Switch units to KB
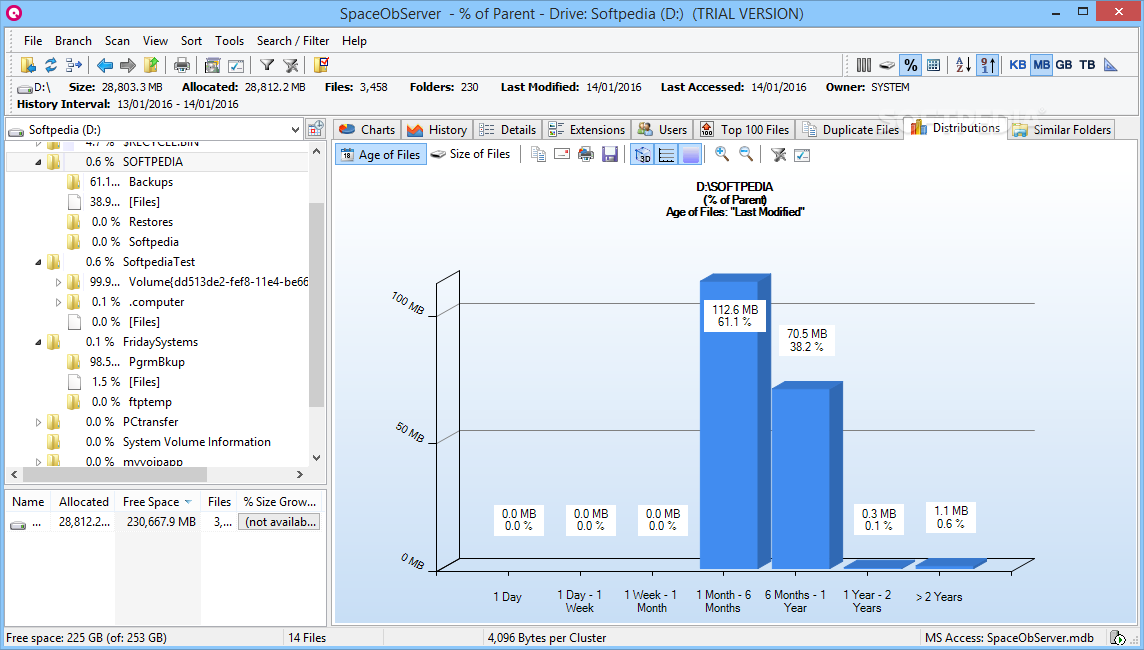 pyautogui.click(x=1018, y=65)
